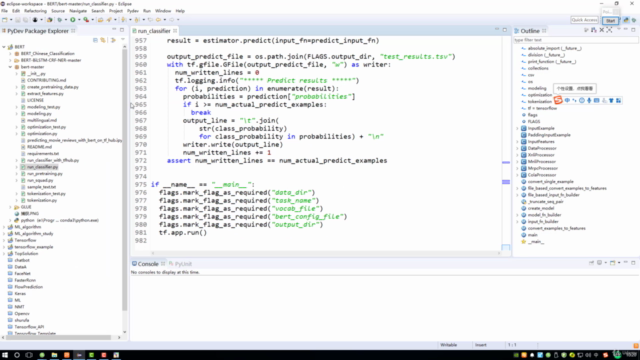640x360 pixels.
Task: Open dropdown arrow beside Run button
Action: [79, 20]
